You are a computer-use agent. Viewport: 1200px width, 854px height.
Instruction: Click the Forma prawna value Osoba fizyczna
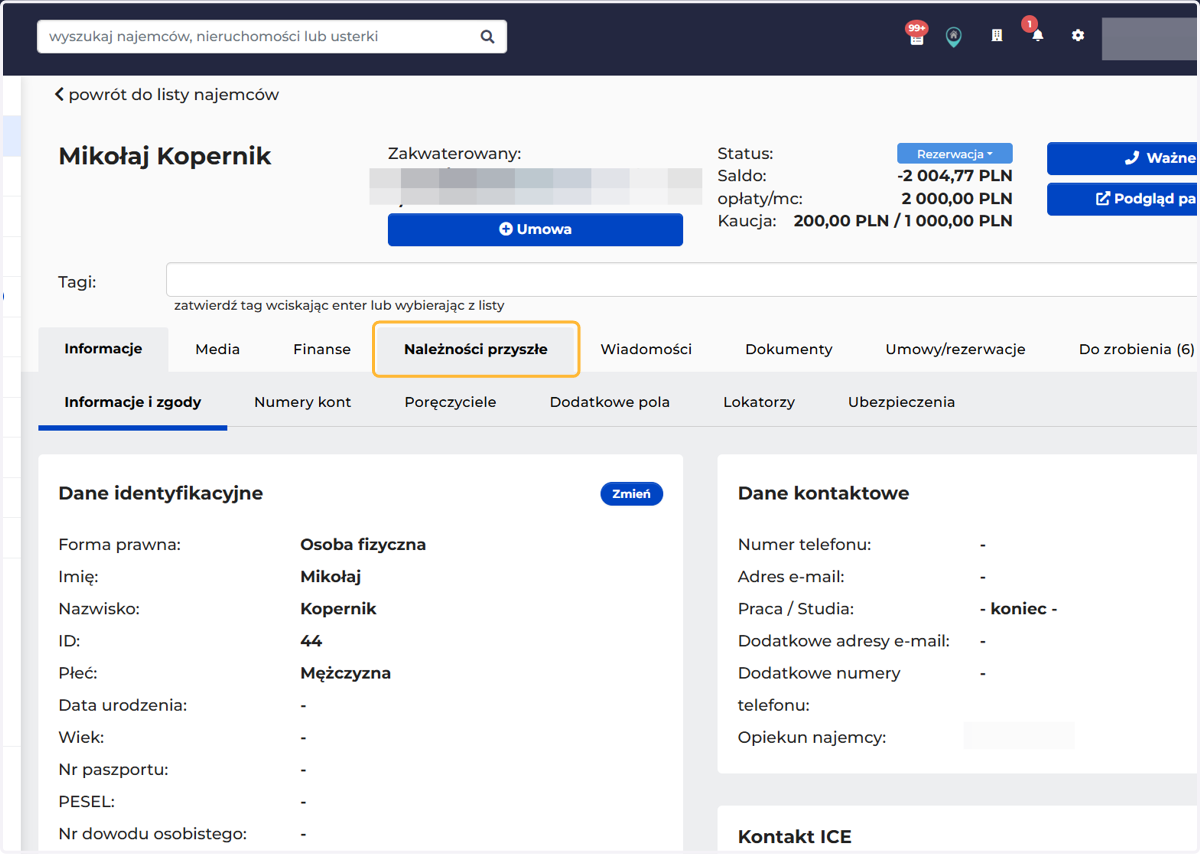click(363, 545)
